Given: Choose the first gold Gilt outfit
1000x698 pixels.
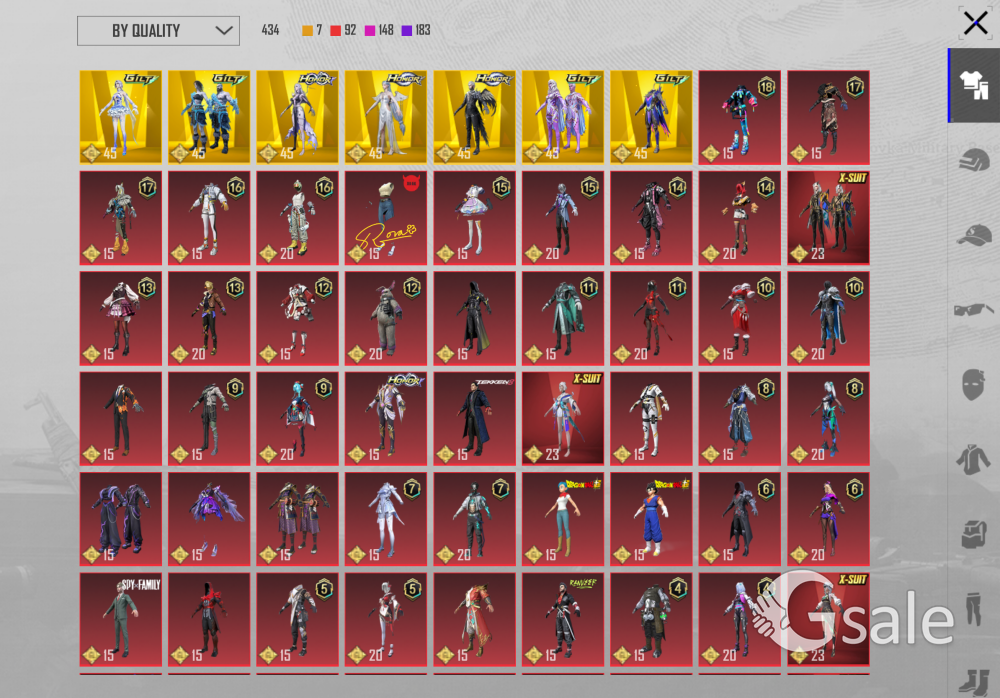Looking at the screenshot, I should pos(121,117).
